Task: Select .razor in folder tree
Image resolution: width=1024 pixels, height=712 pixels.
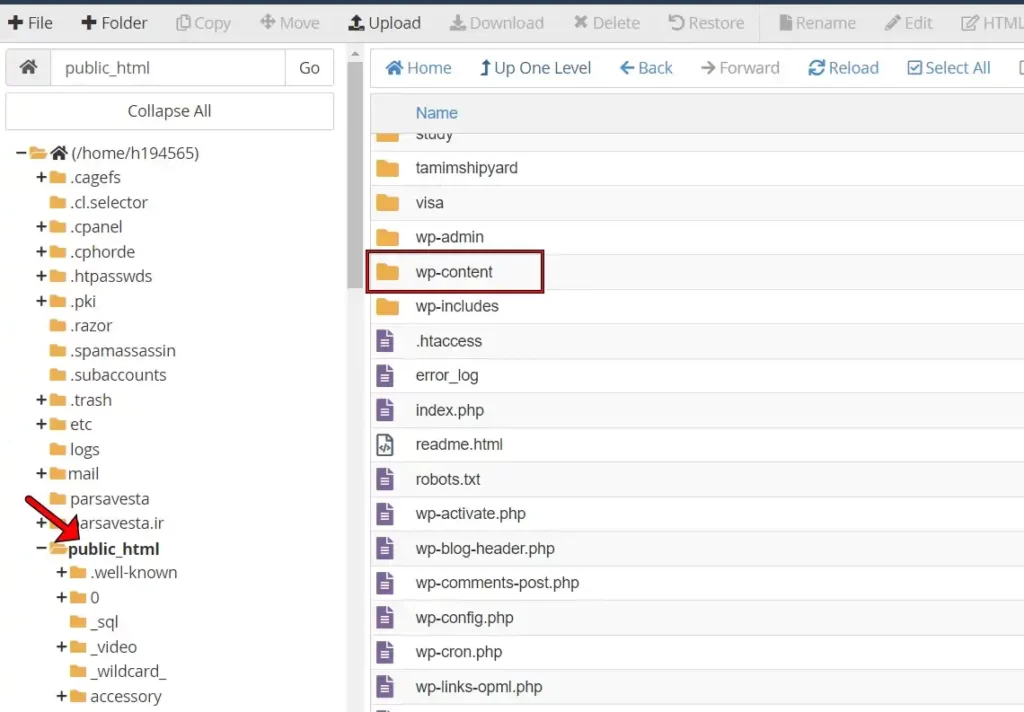Action: (91, 325)
